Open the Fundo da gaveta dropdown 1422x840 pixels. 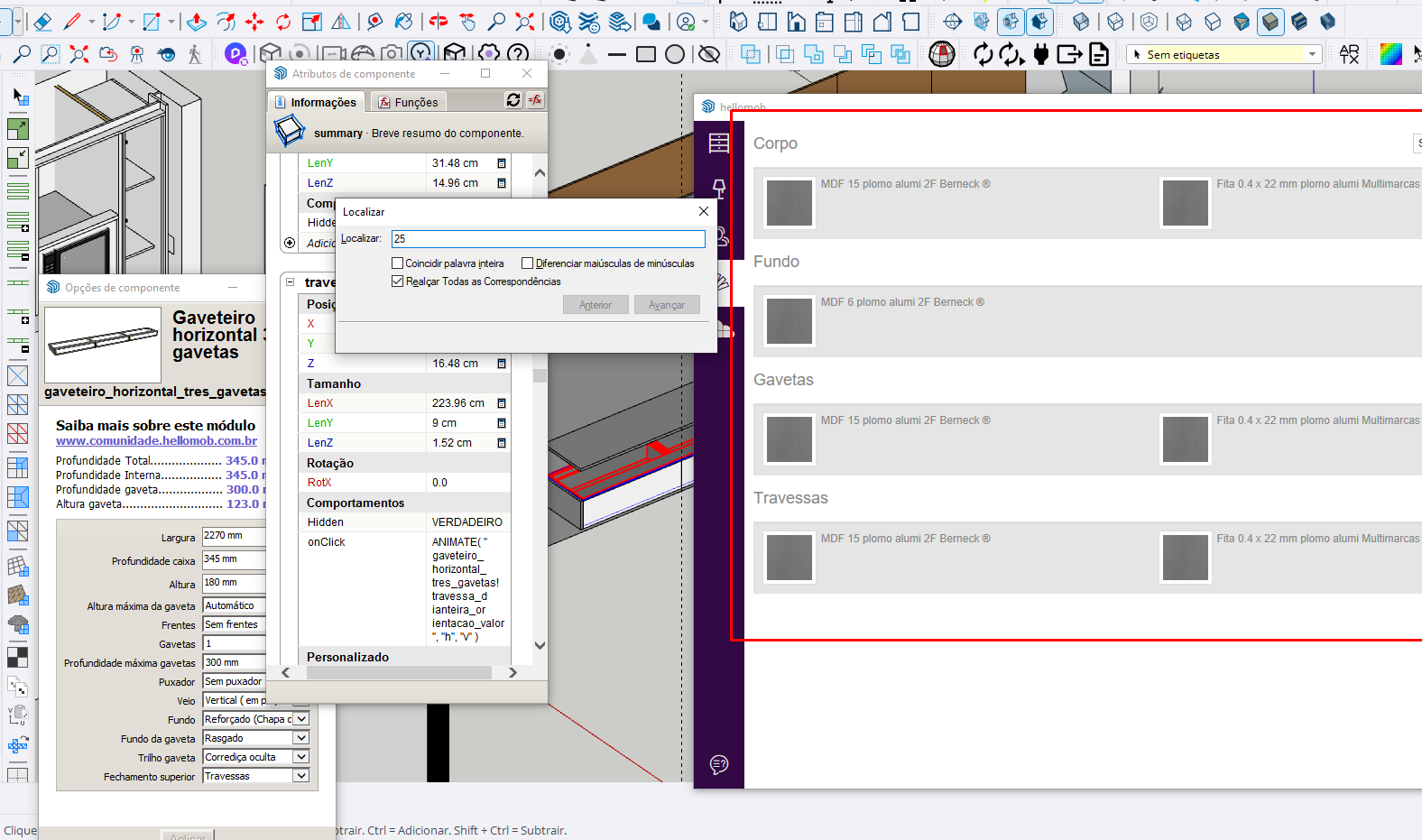tap(301, 738)
